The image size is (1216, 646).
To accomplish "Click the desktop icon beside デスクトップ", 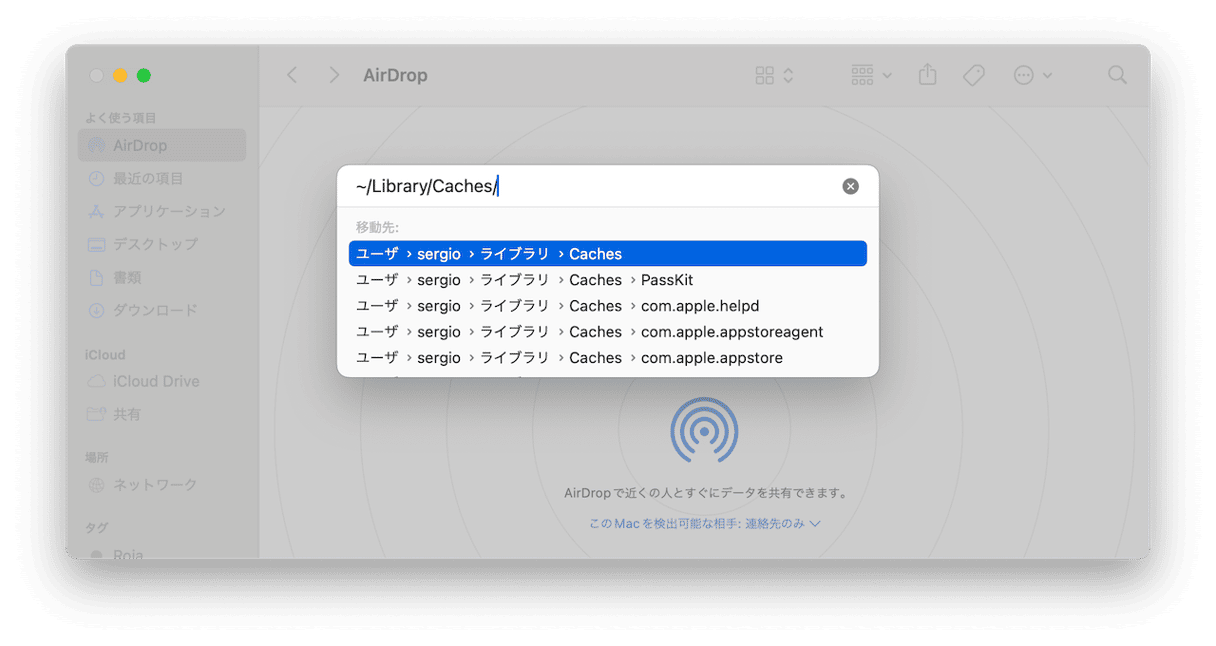I will (x=96, y=244).
